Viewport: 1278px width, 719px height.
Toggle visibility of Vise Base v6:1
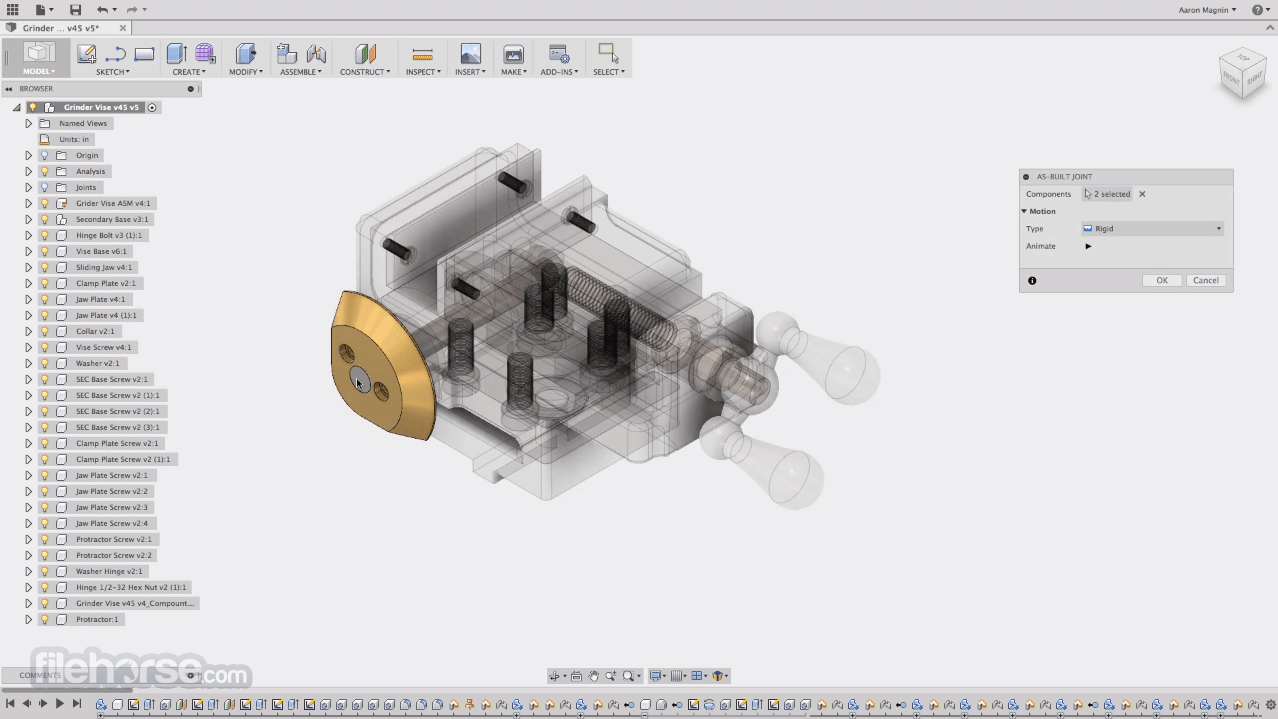pos(44,251)
